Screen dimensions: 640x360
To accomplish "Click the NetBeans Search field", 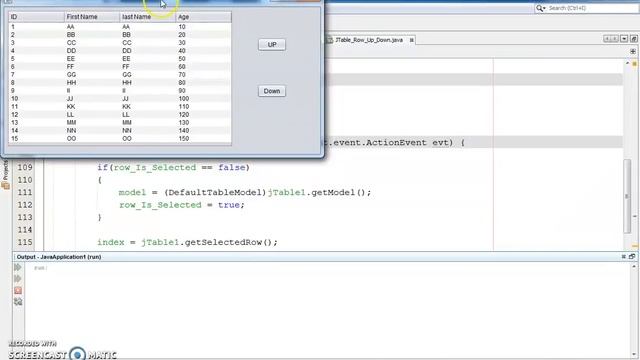I will click(x=591, y=8).
